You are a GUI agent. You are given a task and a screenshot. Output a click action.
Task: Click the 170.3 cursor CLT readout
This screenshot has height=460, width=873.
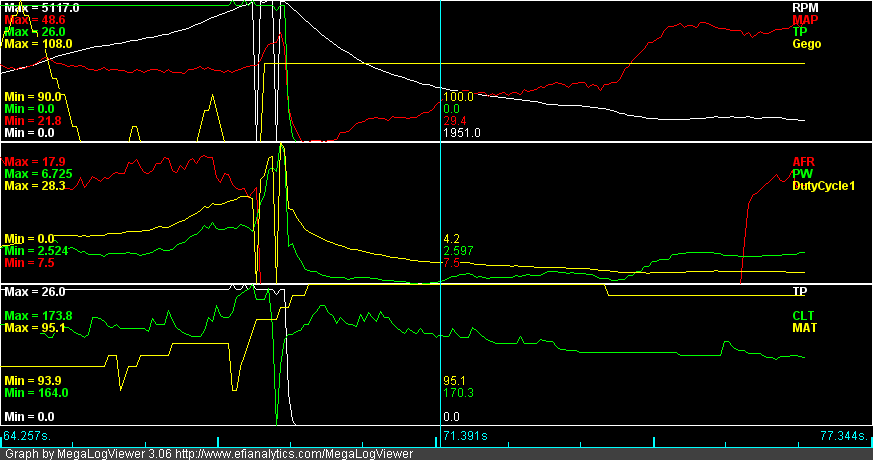(x=458, y=393)
